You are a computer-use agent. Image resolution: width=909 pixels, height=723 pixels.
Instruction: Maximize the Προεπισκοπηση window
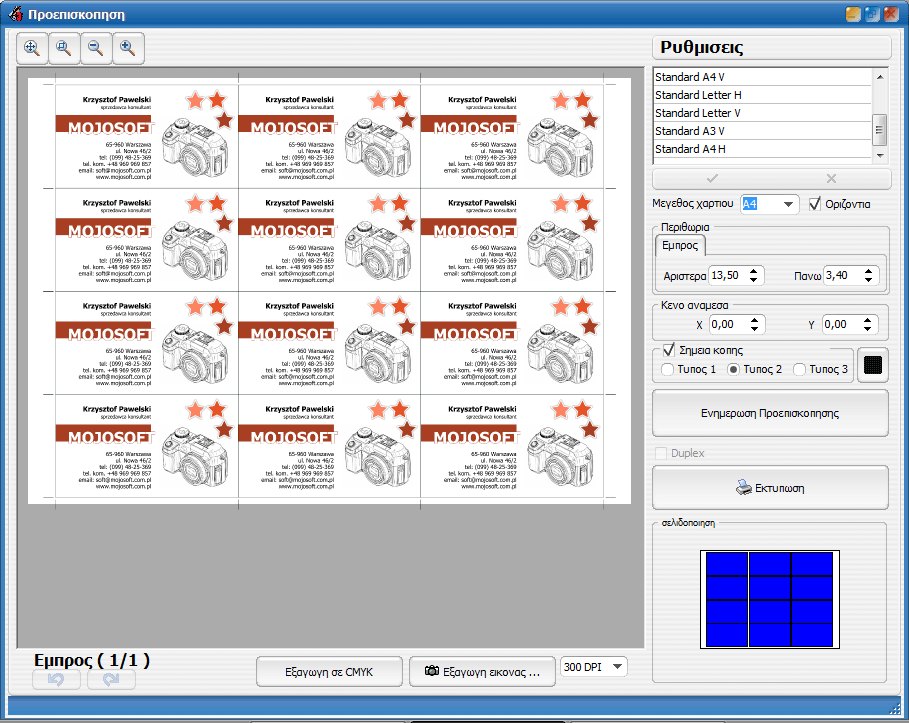pyautogui.click(x=872, y=14)
